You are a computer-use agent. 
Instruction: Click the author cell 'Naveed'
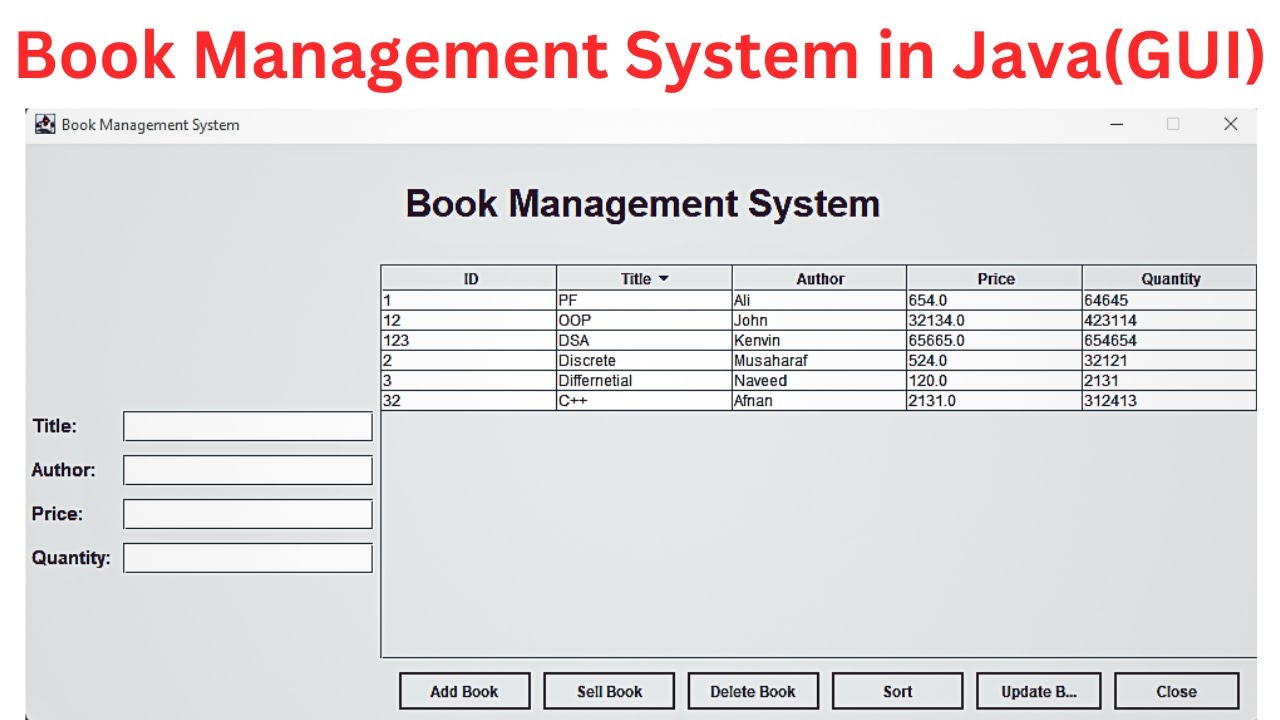[x=819, y=380]
